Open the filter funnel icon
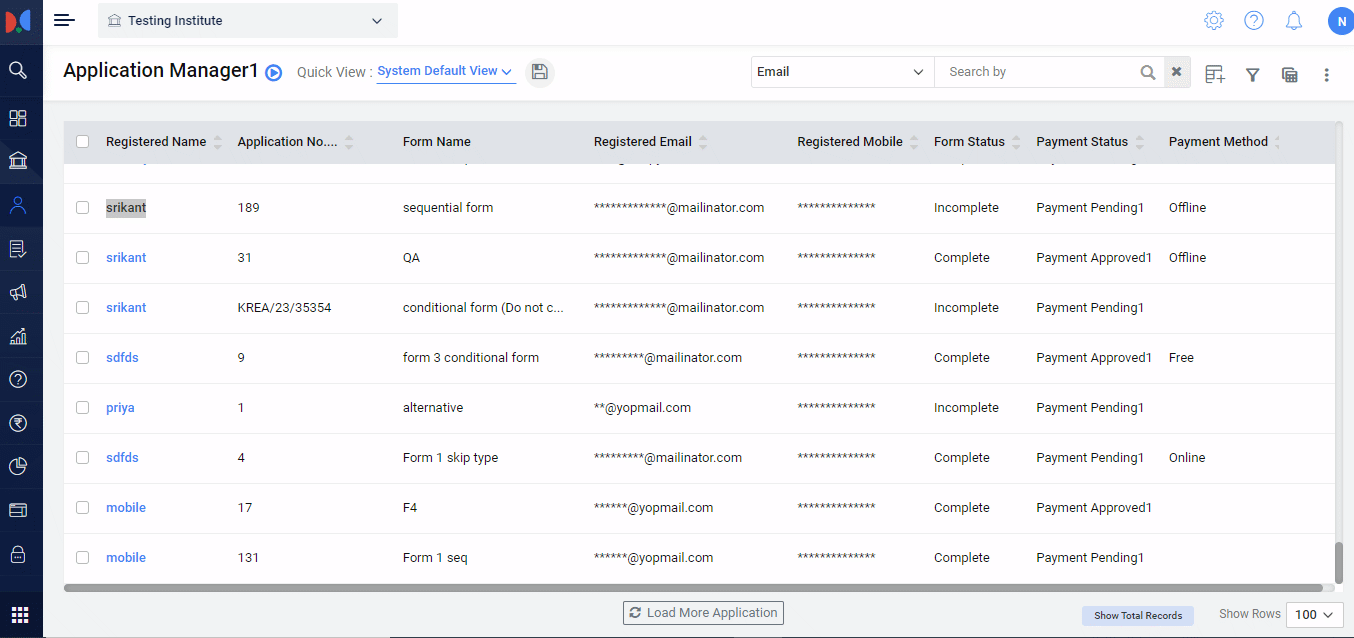This screenshot has height=638, width=1354. tap(1252, 74)
